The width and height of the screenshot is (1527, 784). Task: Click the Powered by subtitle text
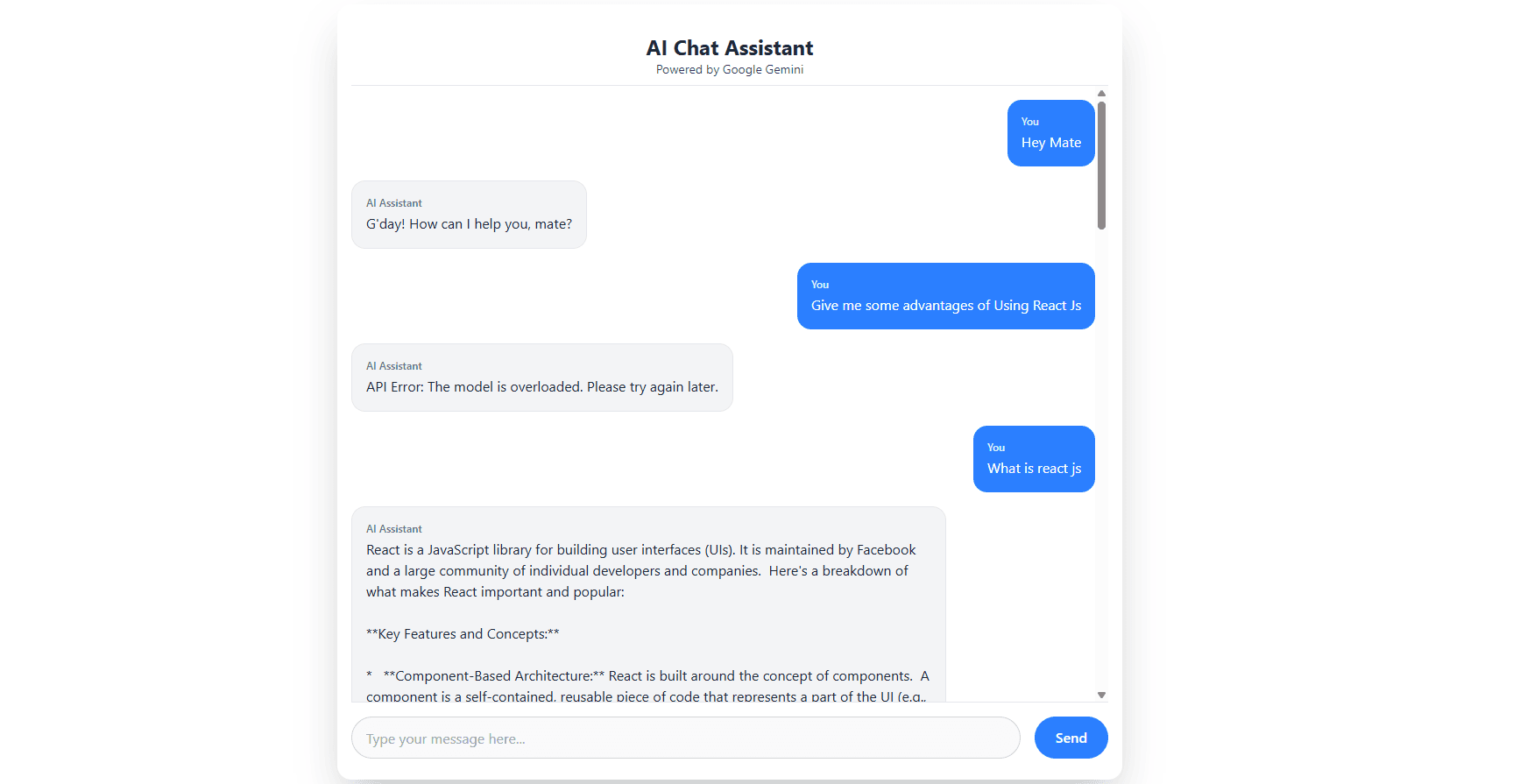(729, 69)
